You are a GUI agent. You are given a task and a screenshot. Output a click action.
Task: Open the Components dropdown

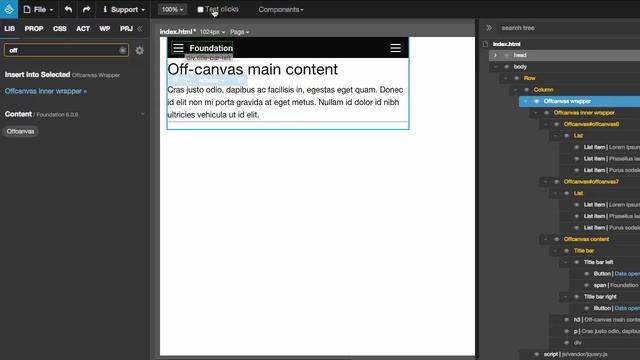click(281, 9)
